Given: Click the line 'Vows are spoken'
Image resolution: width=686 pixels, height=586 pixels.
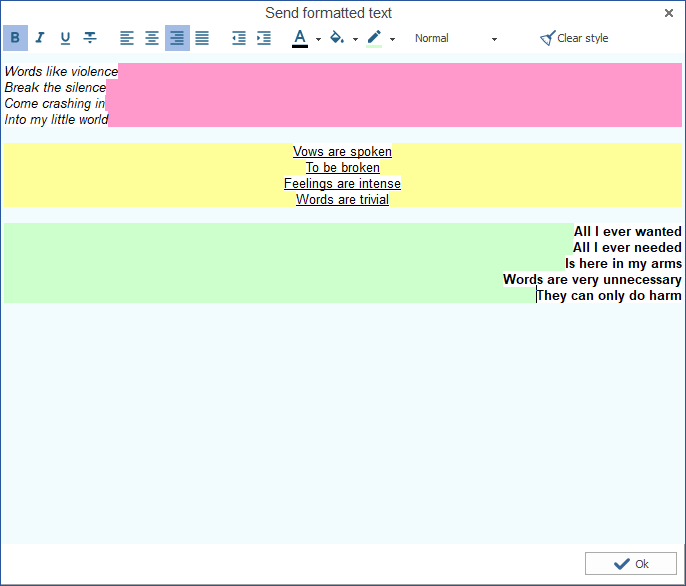Looking at the screenshot, I should pyautogui.click(x=342, y=151).
